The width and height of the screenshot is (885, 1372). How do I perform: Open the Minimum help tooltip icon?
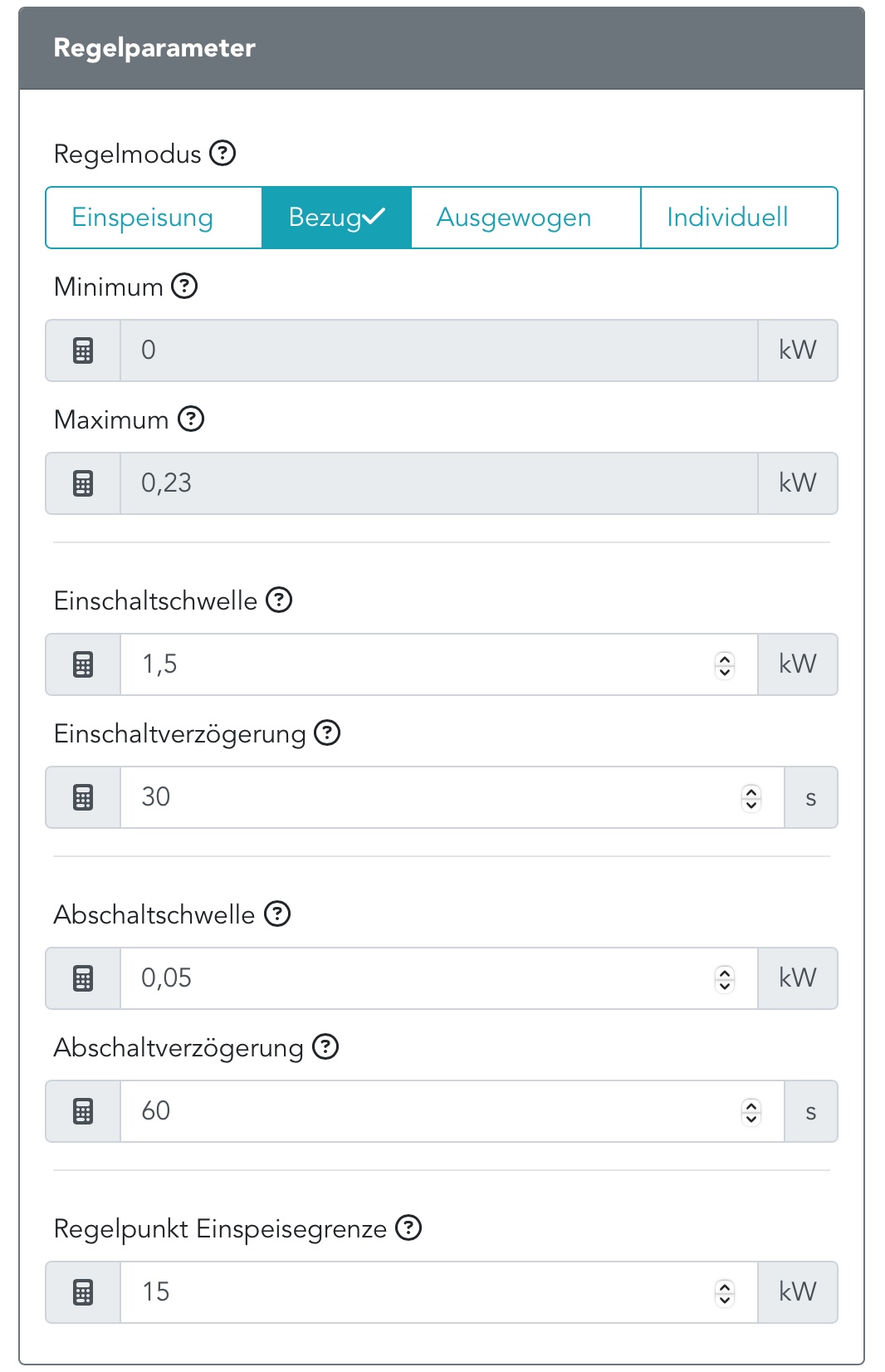pyautogui.click(x=184, y=287)
